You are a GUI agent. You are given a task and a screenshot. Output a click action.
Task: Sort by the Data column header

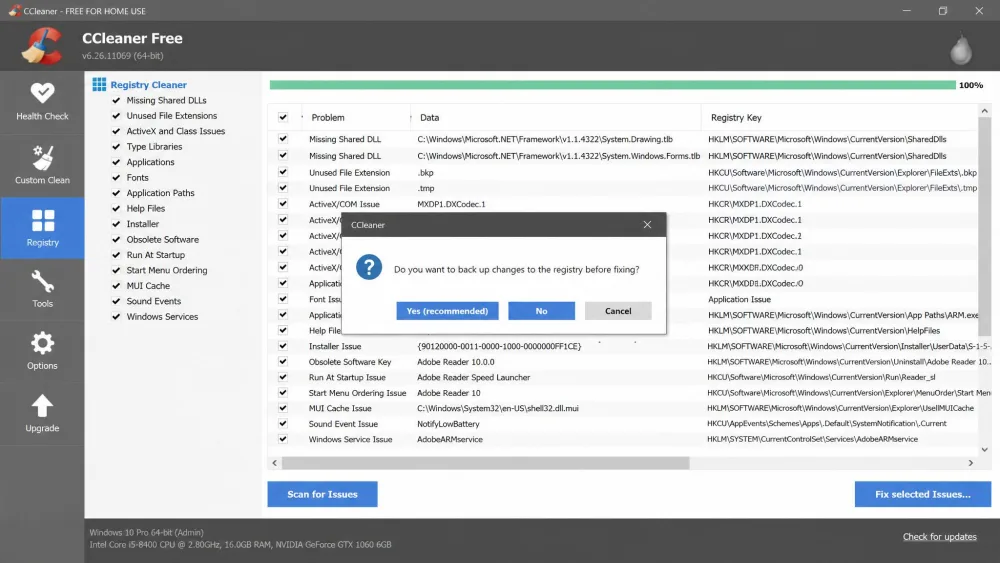pyautogui.click(x=429, y=117)
